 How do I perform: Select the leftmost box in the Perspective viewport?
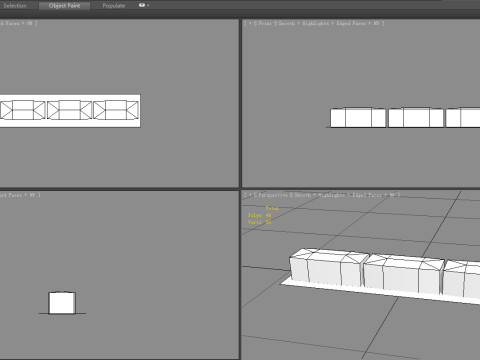coord(328,268)
